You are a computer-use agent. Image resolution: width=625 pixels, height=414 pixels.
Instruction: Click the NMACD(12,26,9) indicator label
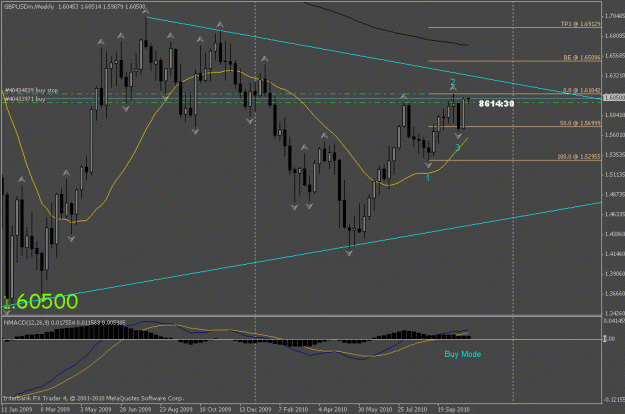pos(65,322)
